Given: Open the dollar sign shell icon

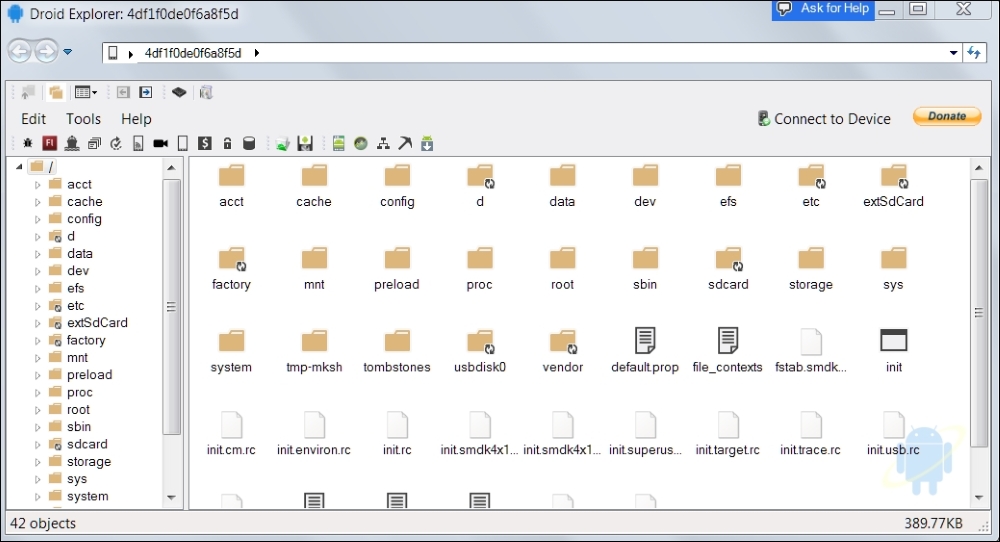Looking at the screenshot, I should [x=205, y=143].
